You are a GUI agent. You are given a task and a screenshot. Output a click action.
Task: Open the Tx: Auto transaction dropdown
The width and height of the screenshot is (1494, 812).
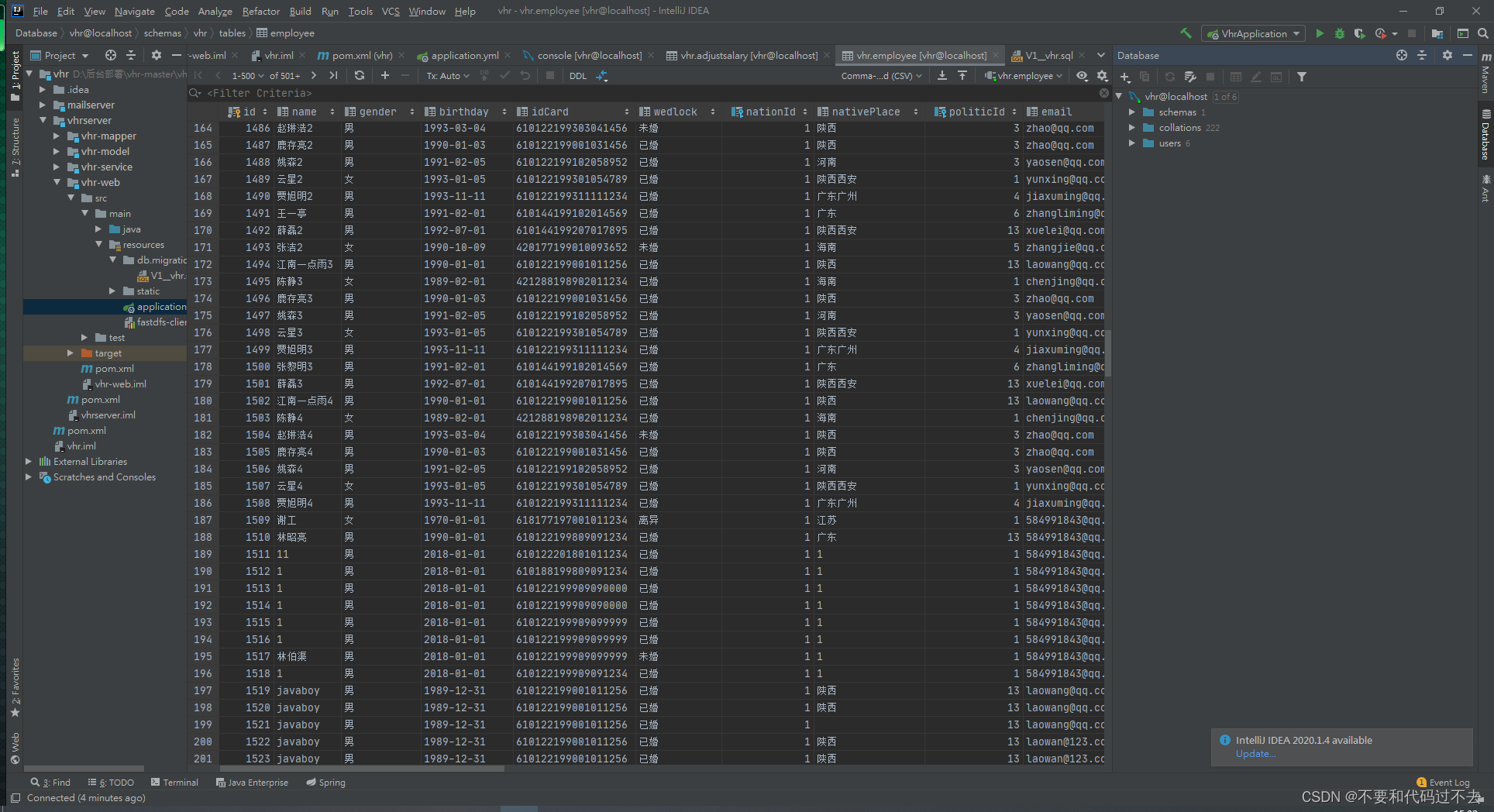tap(447, 75)
